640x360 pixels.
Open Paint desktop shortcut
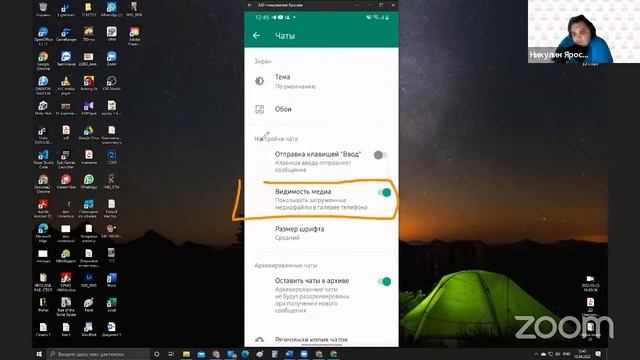pos(89,305)
